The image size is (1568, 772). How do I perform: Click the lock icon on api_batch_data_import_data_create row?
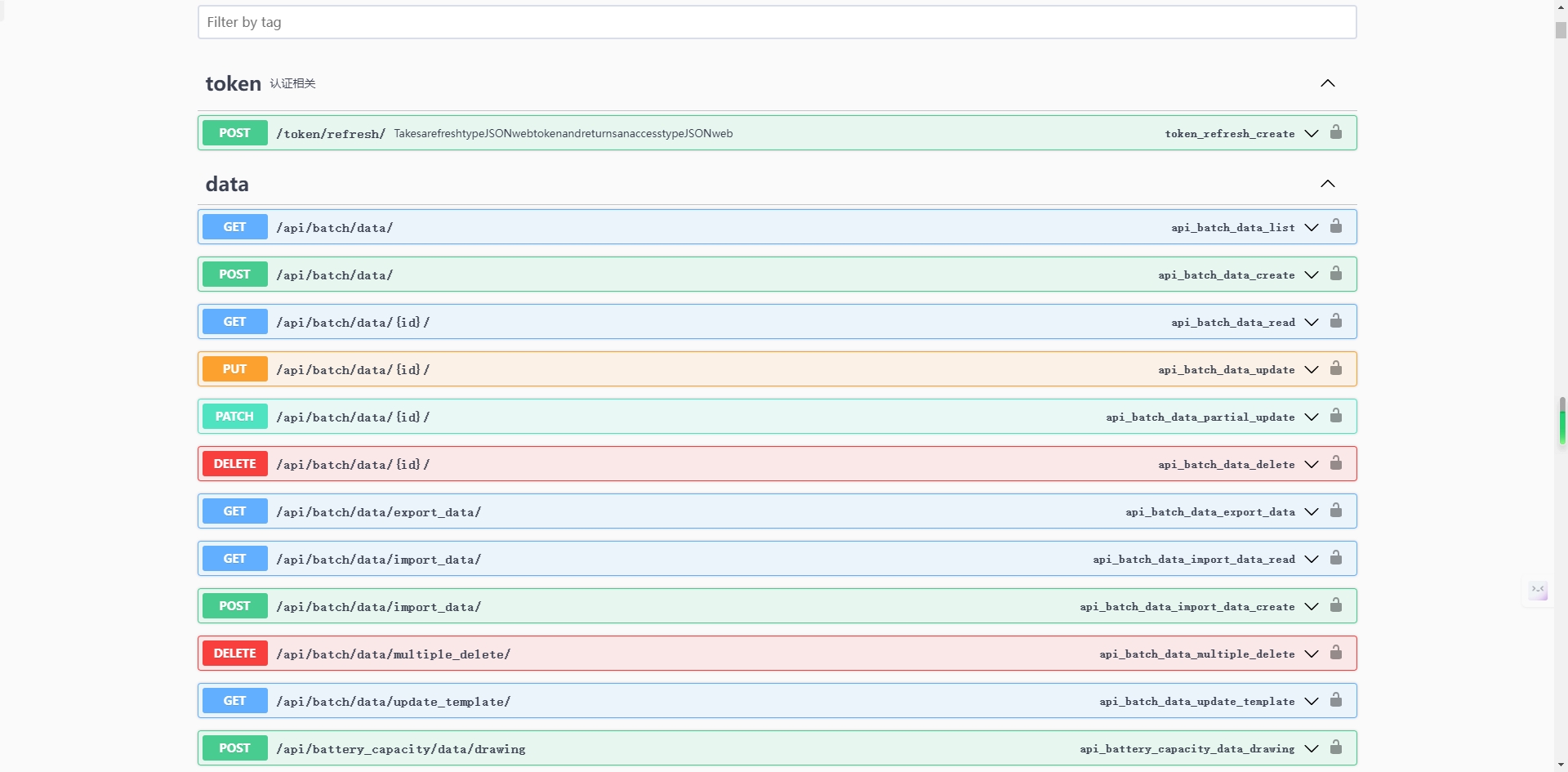tap(1336, 605)
